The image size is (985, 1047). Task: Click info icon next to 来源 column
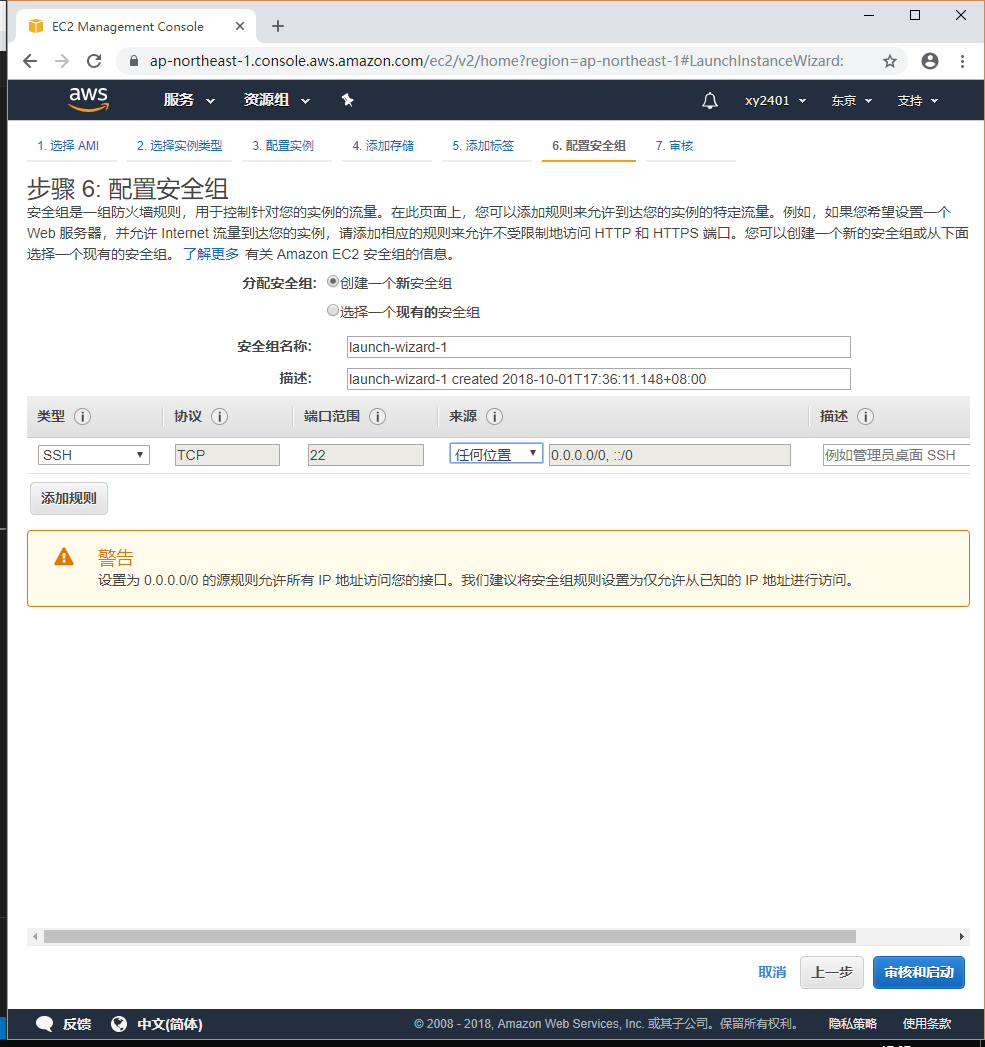click(494, 417)
